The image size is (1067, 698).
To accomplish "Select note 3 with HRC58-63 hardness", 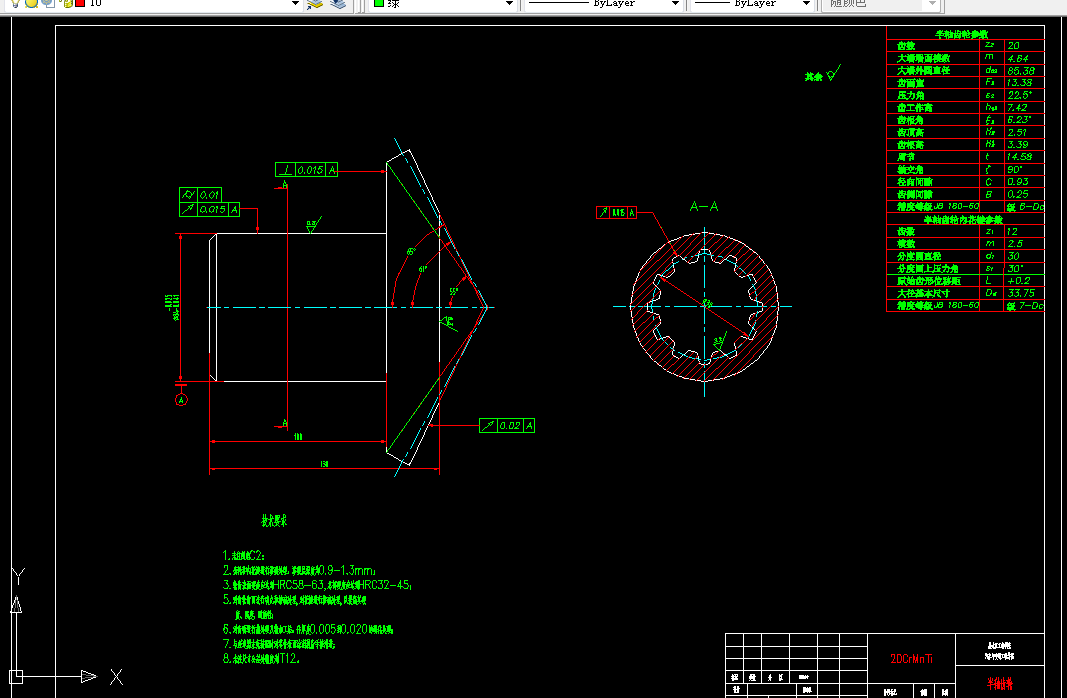I will [x=317, y=585].
